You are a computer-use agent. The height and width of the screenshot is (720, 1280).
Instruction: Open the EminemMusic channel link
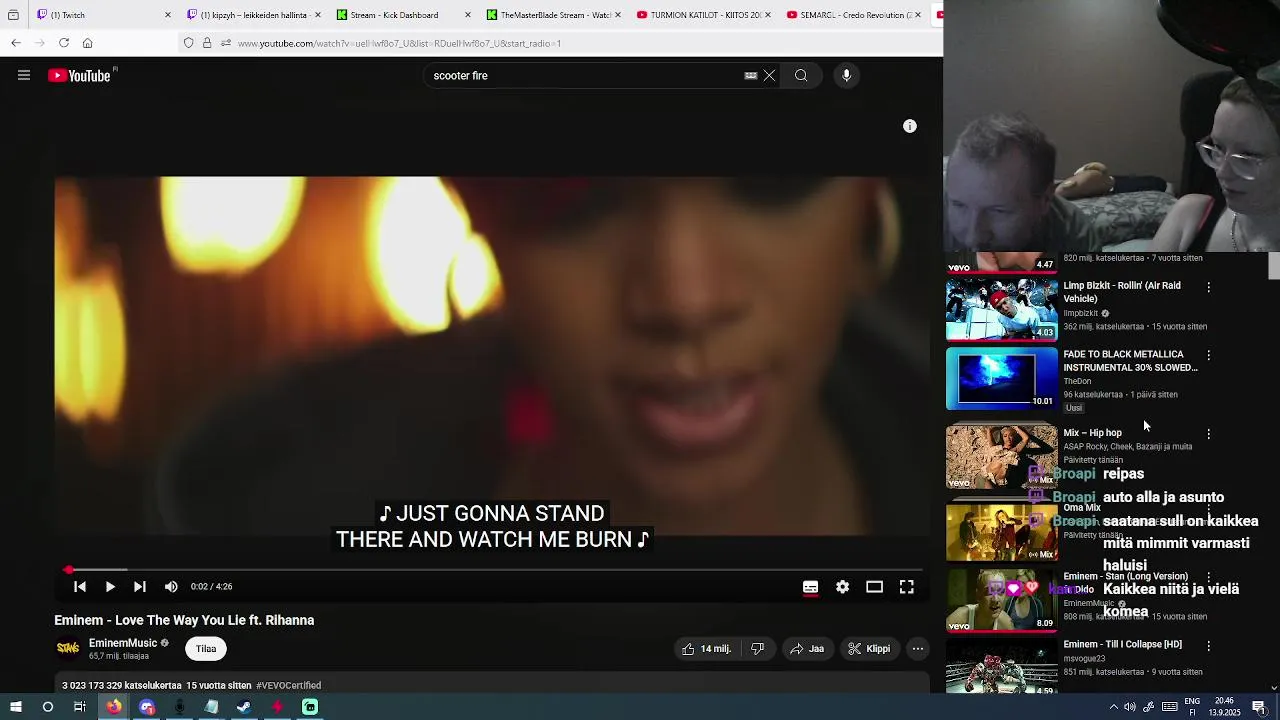pyautogui.click(x=123, y=643)
